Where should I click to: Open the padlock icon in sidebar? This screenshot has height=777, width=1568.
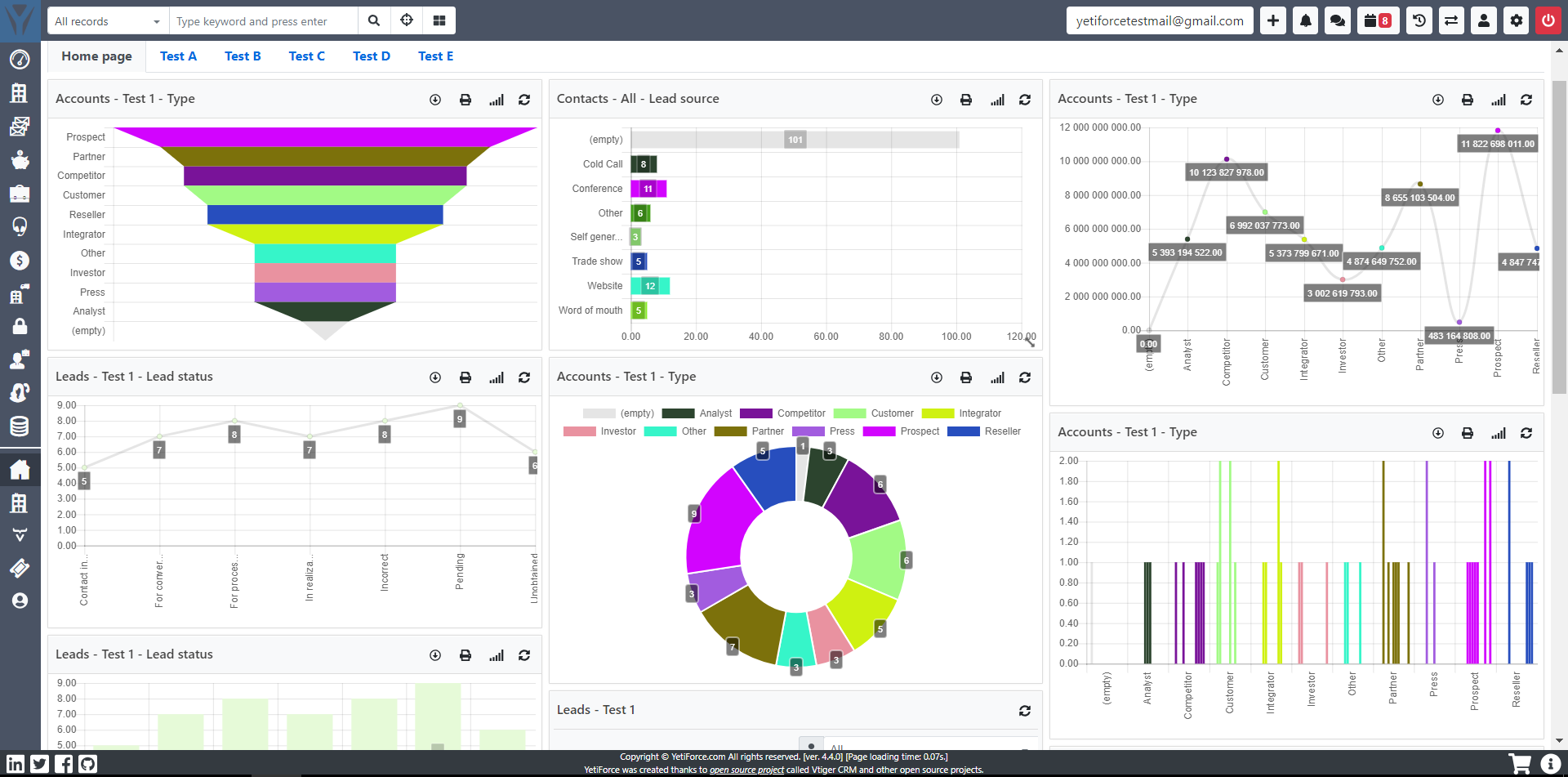(x=20, y=327)
